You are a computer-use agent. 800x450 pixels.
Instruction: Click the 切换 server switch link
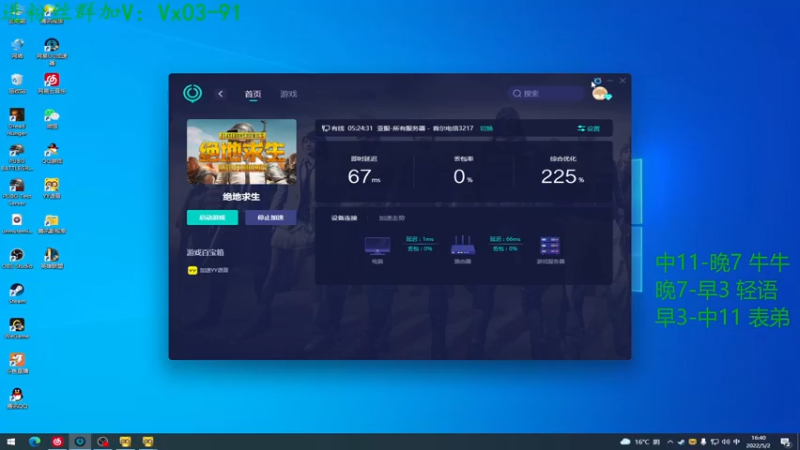(x=486, y=129)
